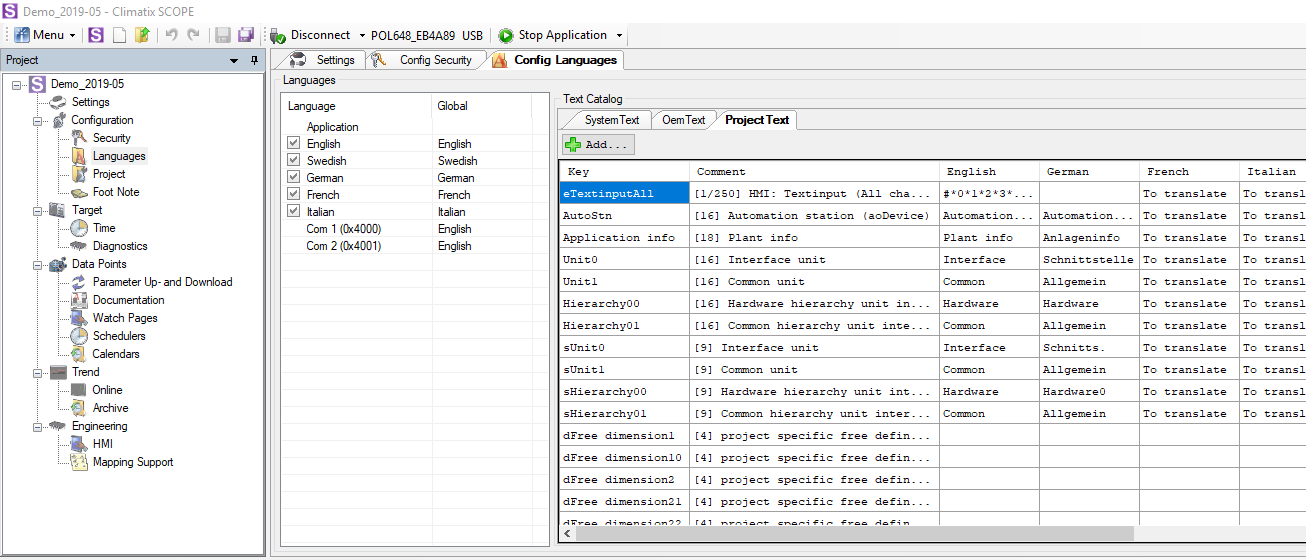Click the Stop Application button label
The image size is (1306, 560).
pos(562,35)
